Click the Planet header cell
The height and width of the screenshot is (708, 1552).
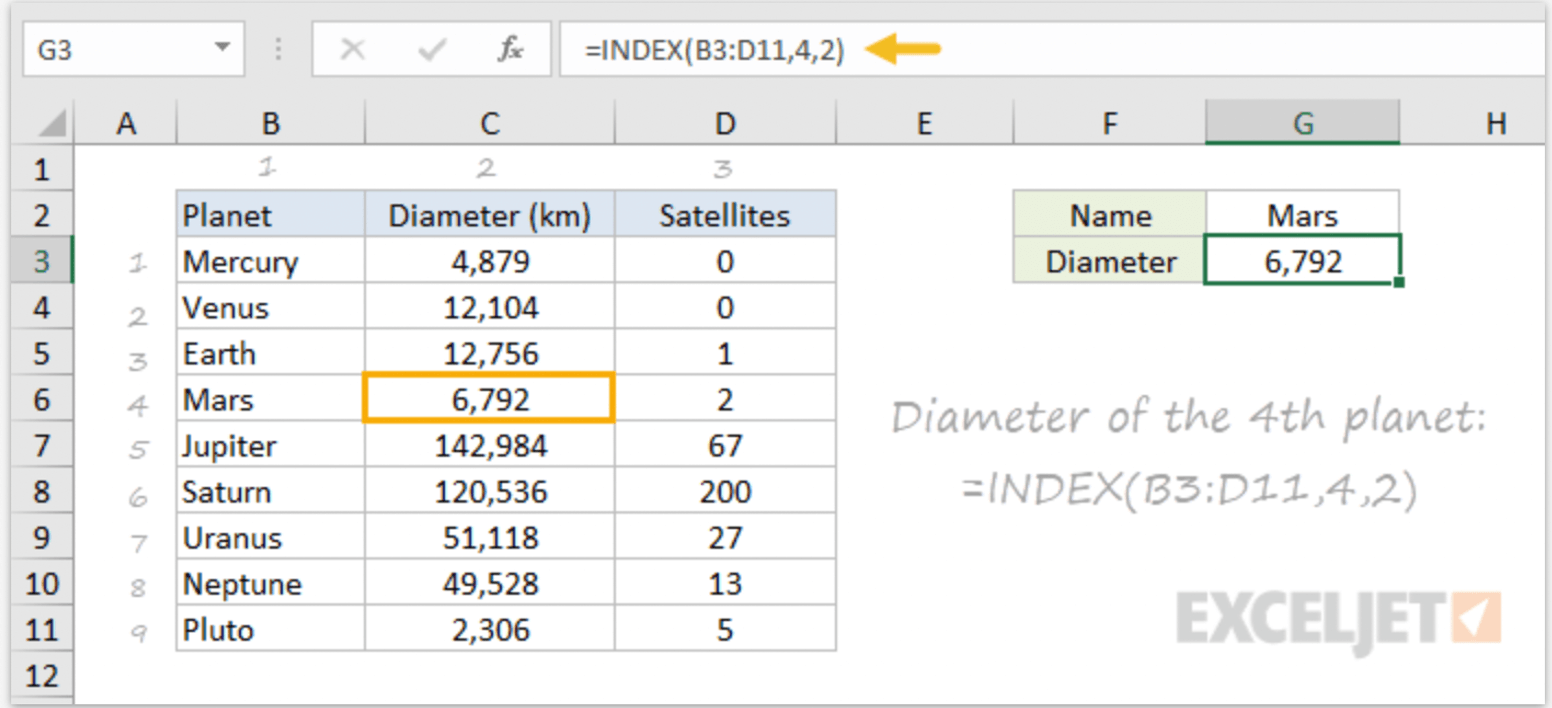point(271,215)
